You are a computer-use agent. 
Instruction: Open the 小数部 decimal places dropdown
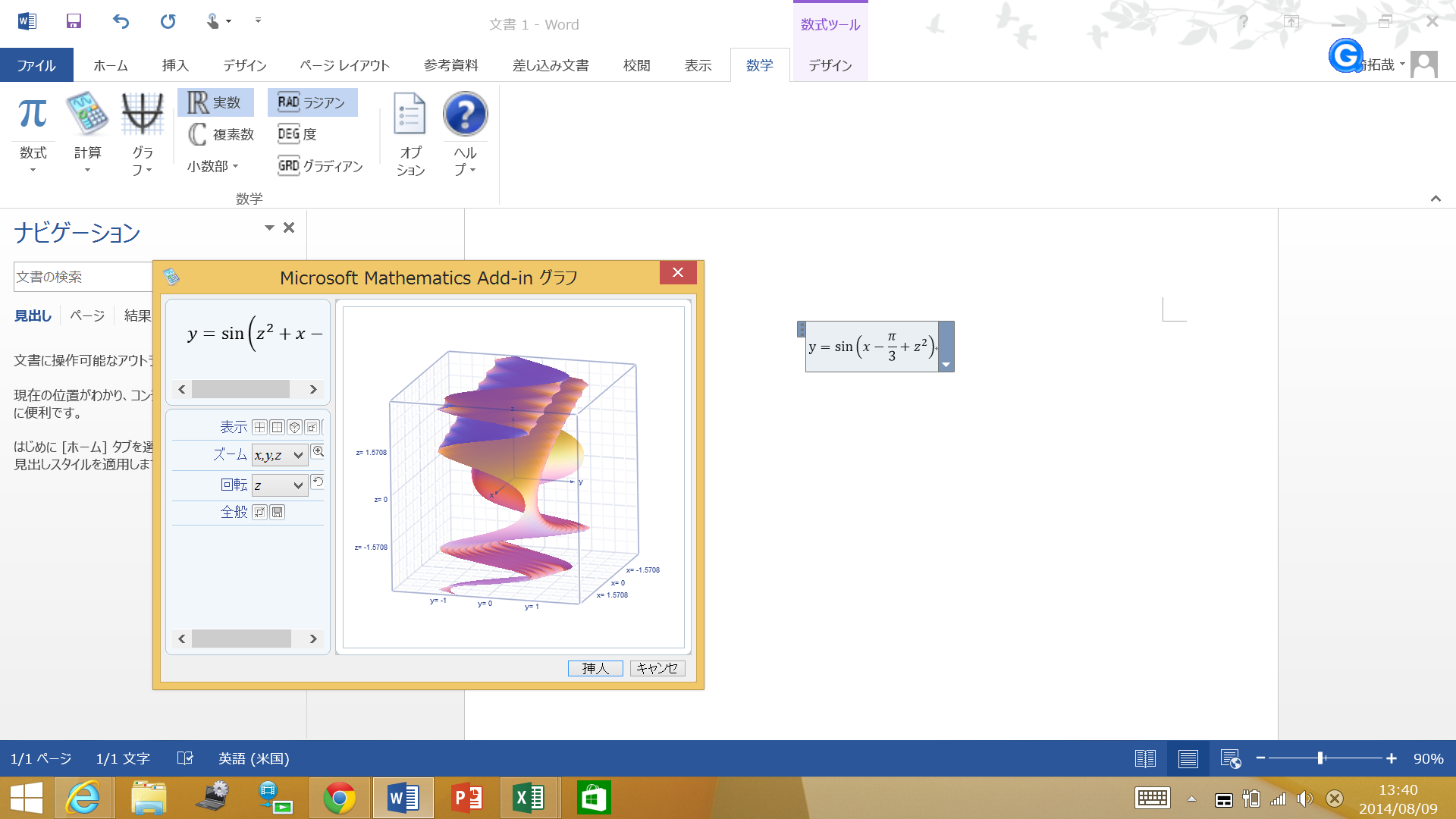tap(213, 166)
